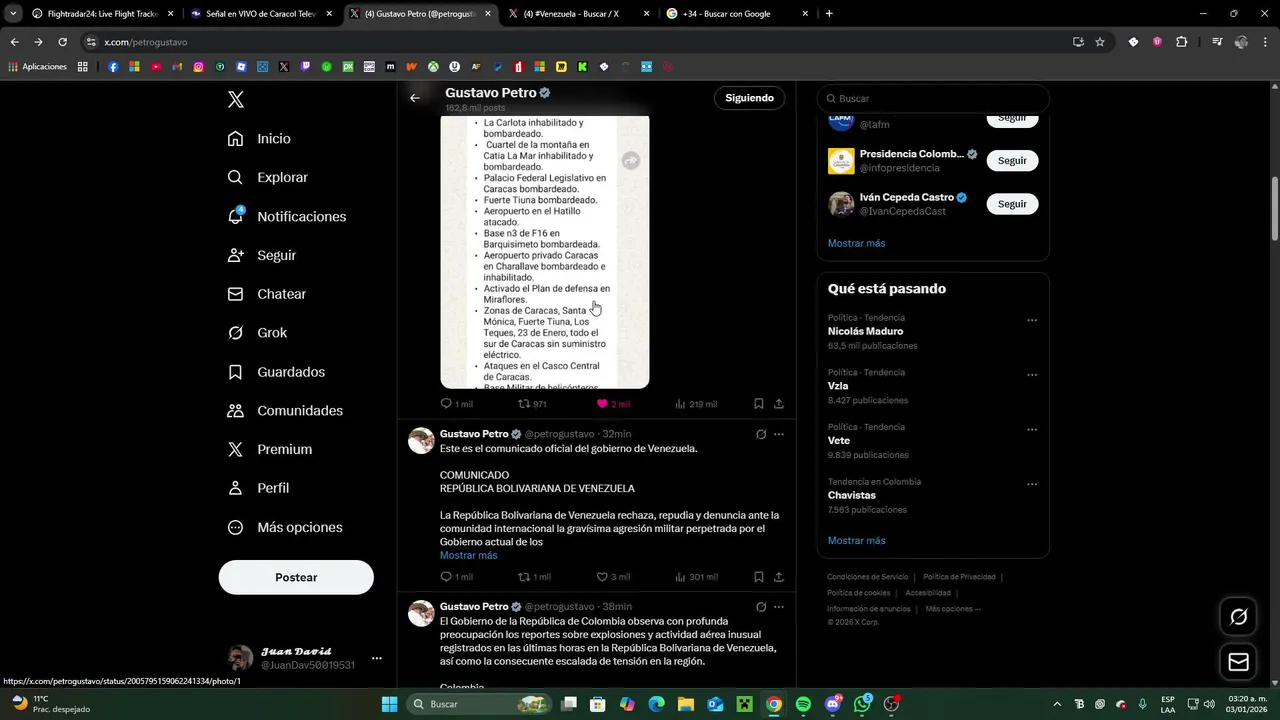Click Mostrar más under Qué está pasando
The image size is (1280, 720).
tap(856, 540)
